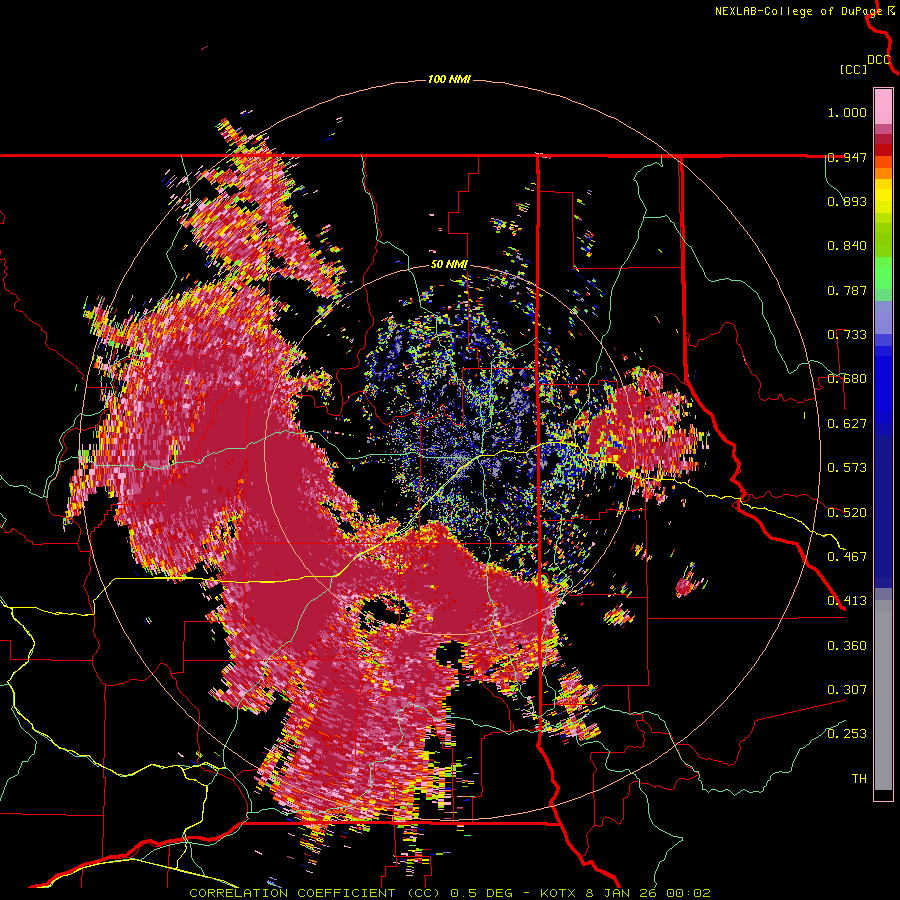Click the Correlation Coefficient KOTX caption text
This screenshot has width=900, height=900.
450,893
